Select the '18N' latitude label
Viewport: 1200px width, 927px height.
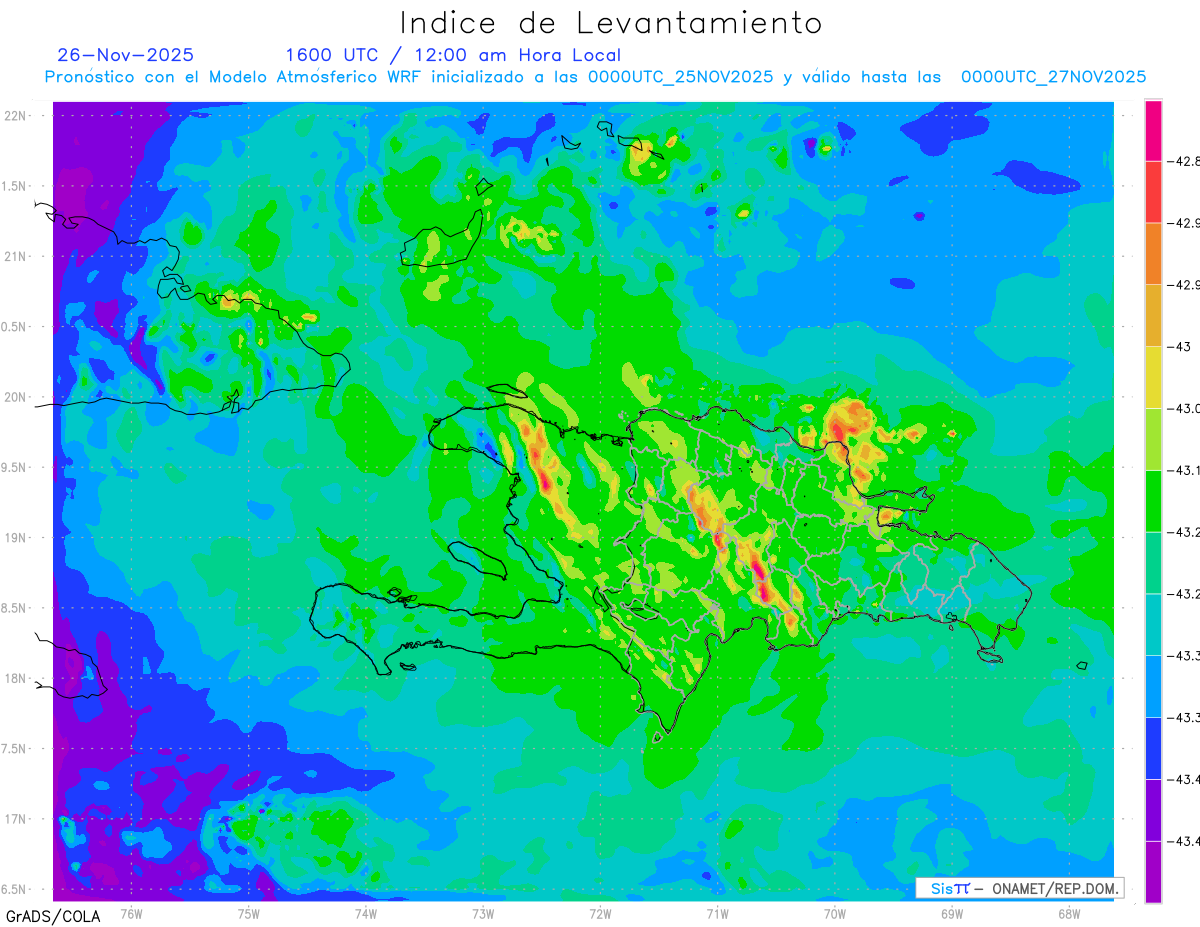click(16, 678)
